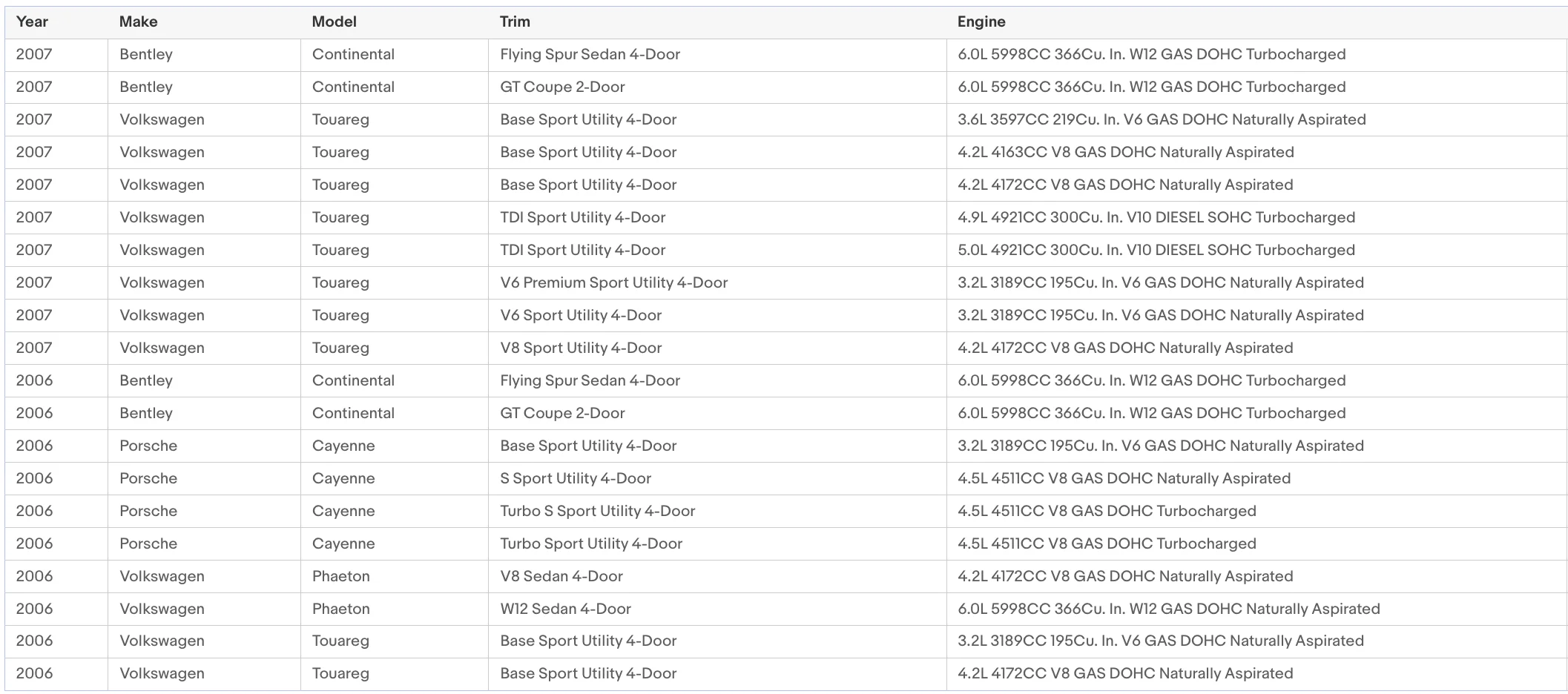Screen dimensions: 1568x694
Task: Click the Model column header
Action: [334, 22]
